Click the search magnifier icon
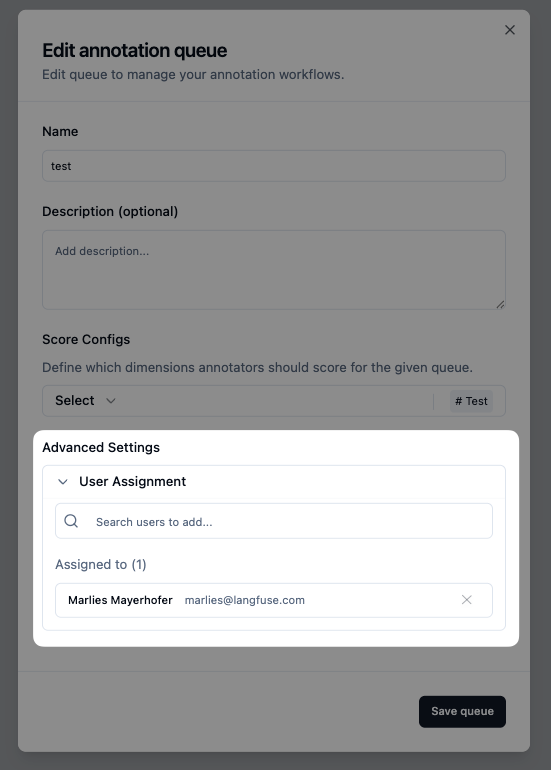Viewport: 551px width, 770px height. [x=71, y=521]
